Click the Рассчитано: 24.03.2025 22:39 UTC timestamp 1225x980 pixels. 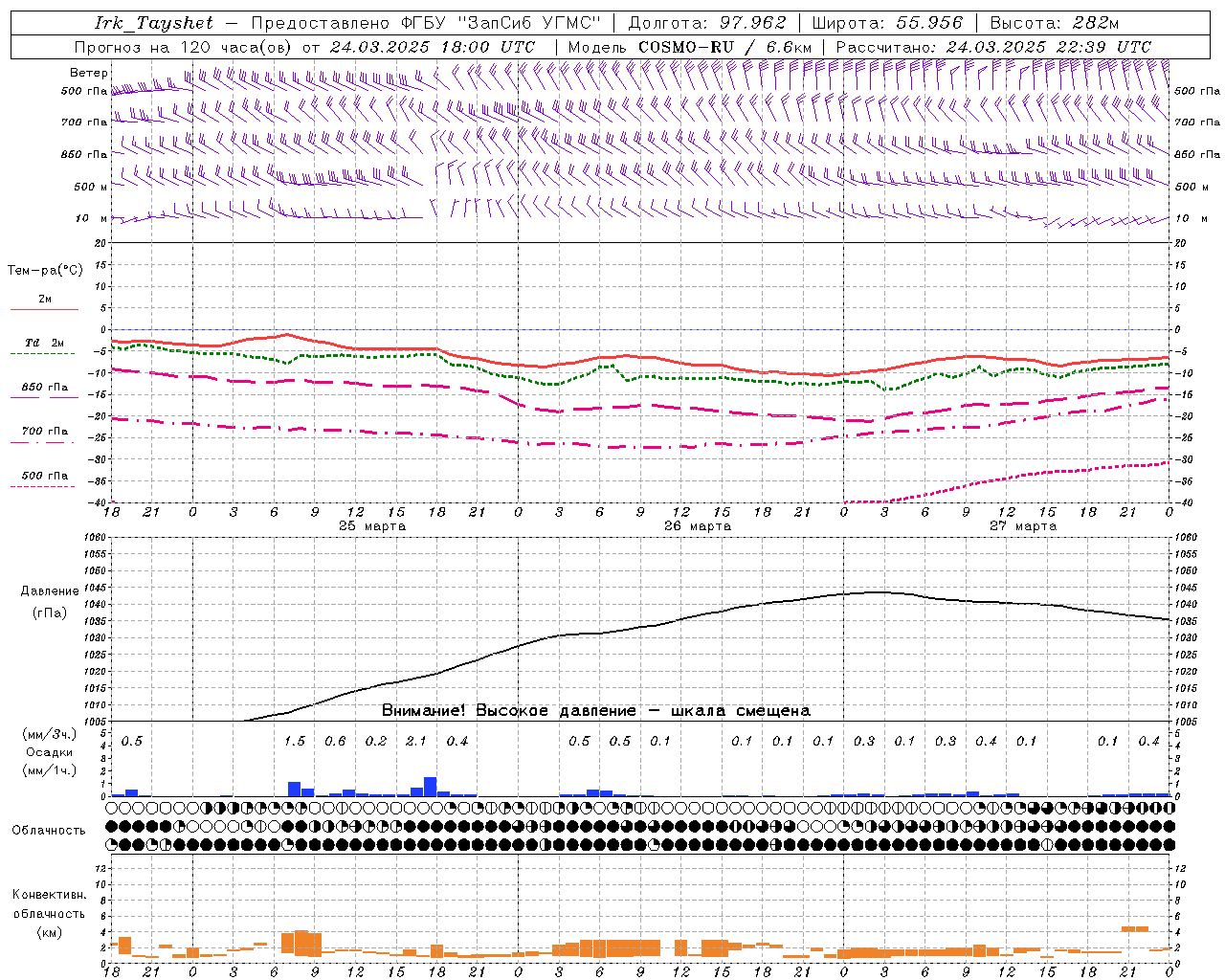click(x=993, y=47)
